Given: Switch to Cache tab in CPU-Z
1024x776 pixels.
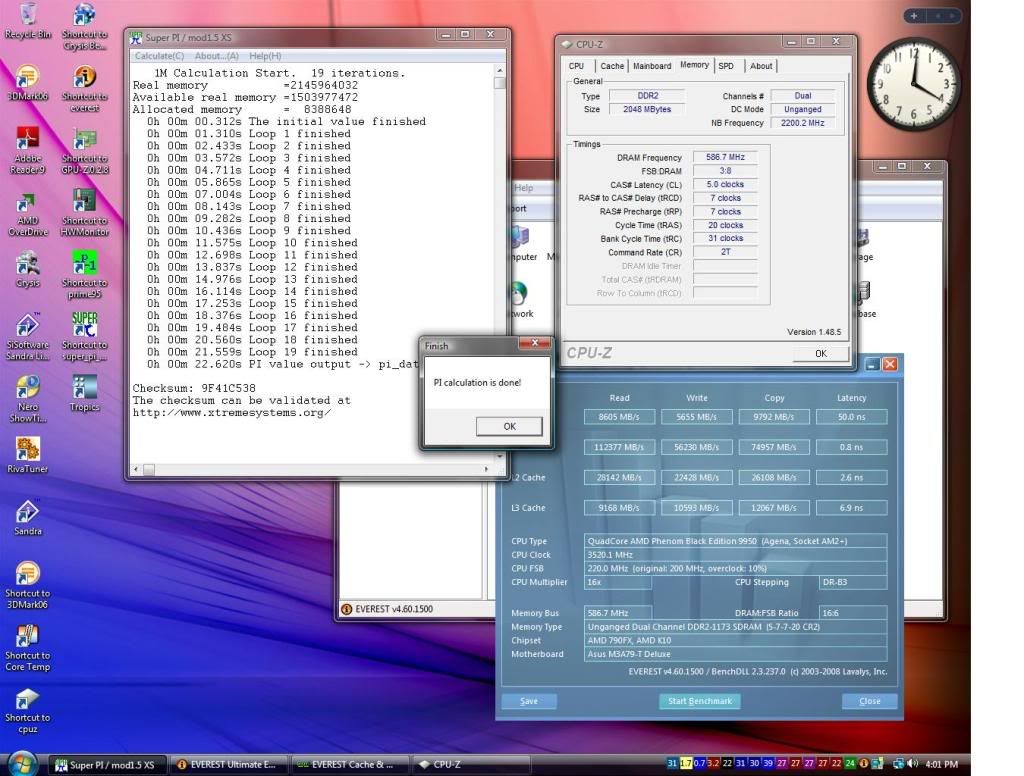Looking at the screenshot, I should tap(612, 66).
